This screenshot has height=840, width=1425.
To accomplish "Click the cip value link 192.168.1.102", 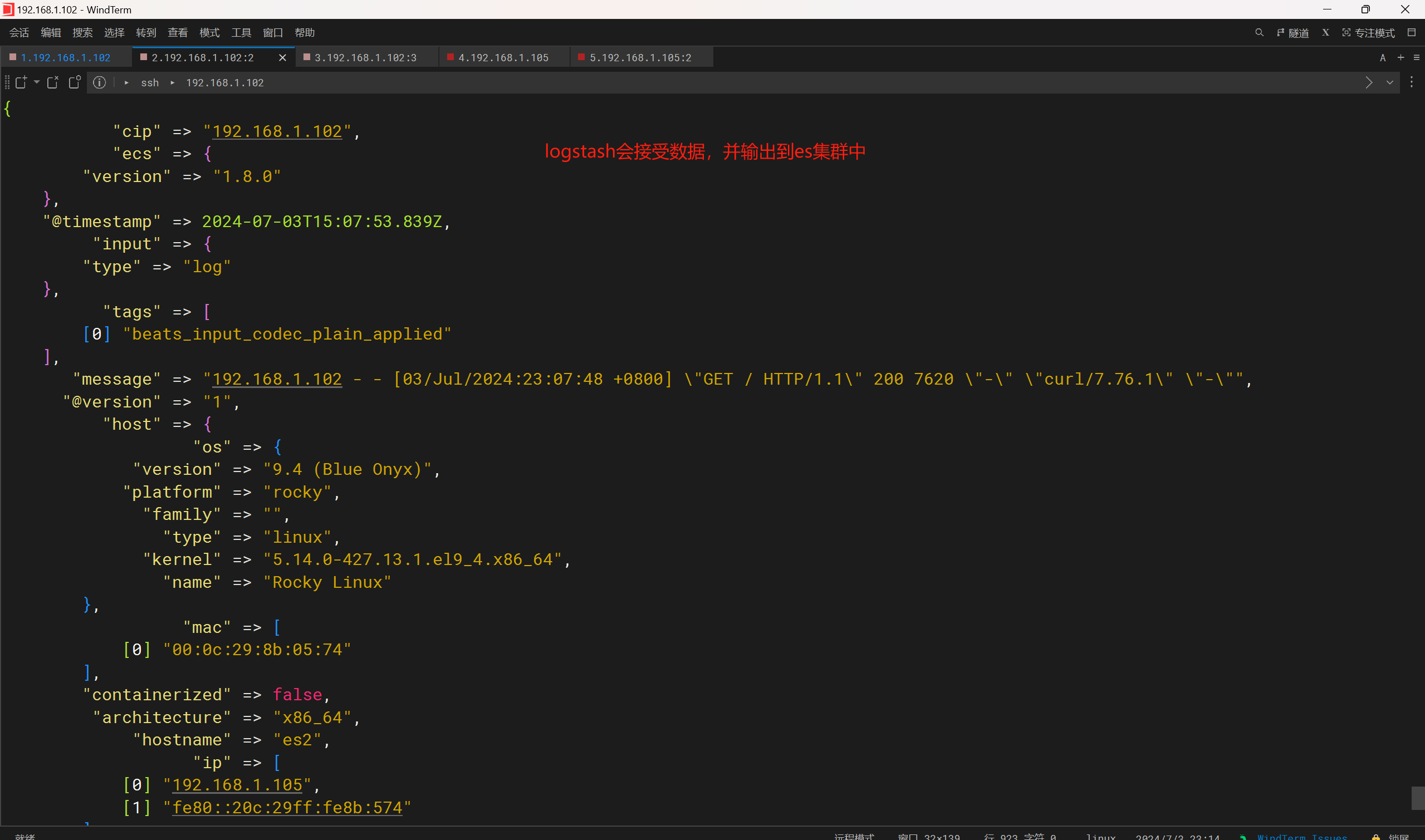I will (277, 131).
